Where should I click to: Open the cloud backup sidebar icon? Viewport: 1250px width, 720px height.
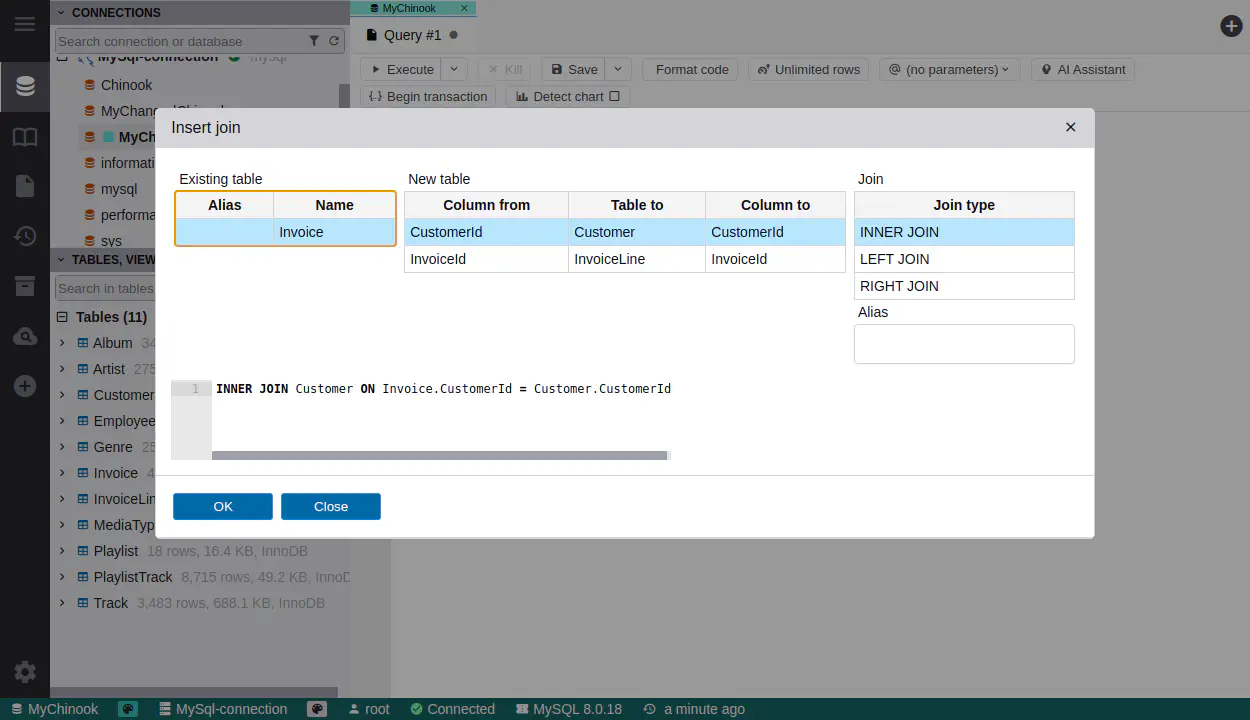[25, 337]
